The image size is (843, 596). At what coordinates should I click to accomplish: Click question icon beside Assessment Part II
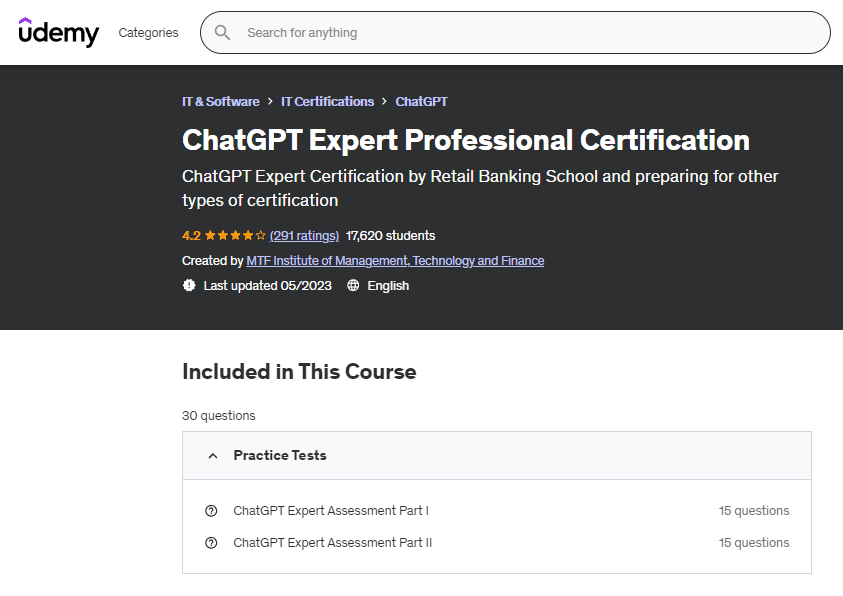211,543
